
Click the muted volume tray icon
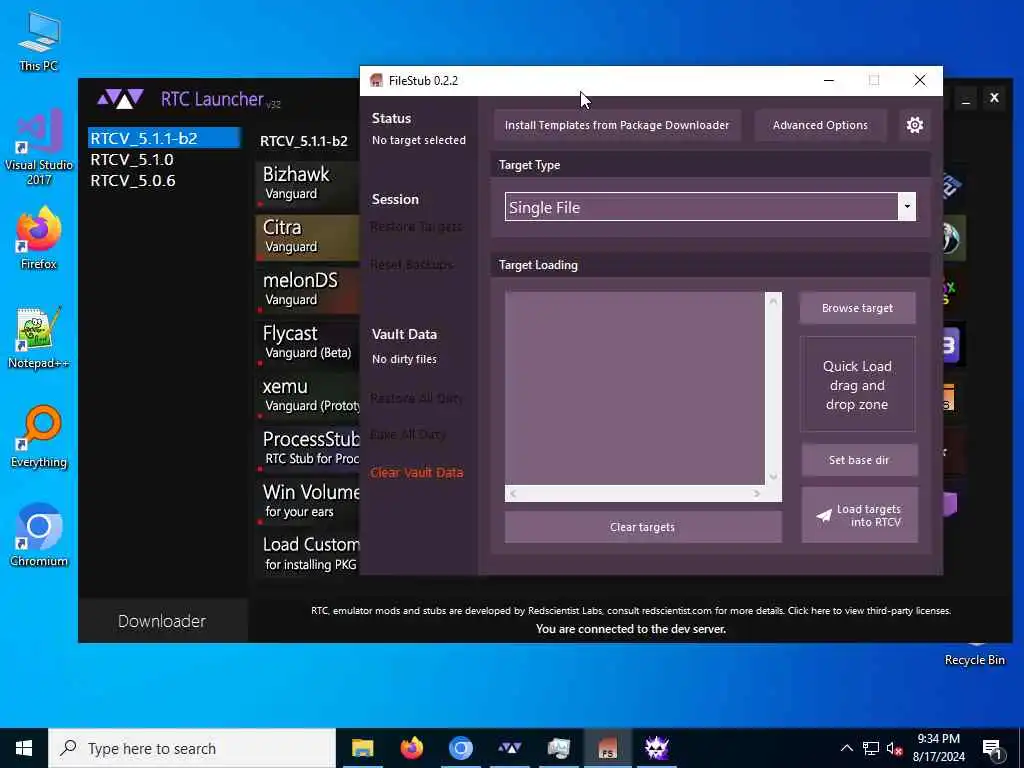point(894,748)
